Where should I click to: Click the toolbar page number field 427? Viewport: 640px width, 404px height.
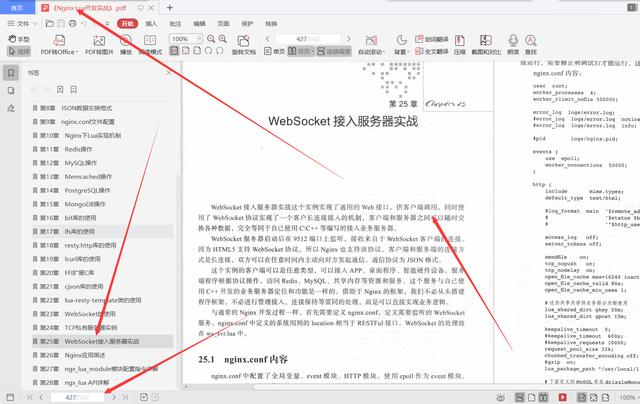pos(308,39)
